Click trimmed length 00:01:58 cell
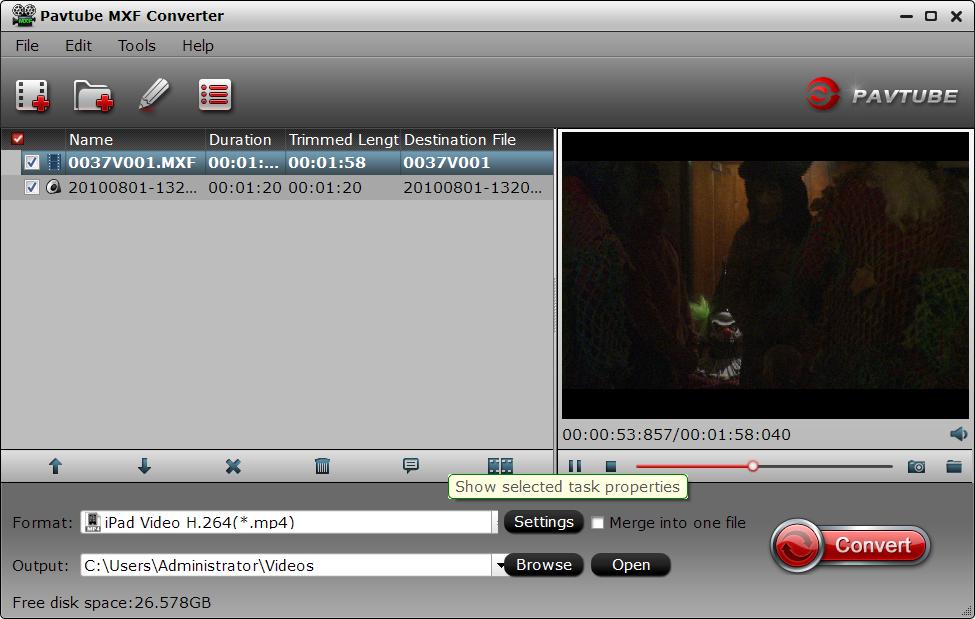Viewport: 975px width, 619px height. (x=327, y=162)
